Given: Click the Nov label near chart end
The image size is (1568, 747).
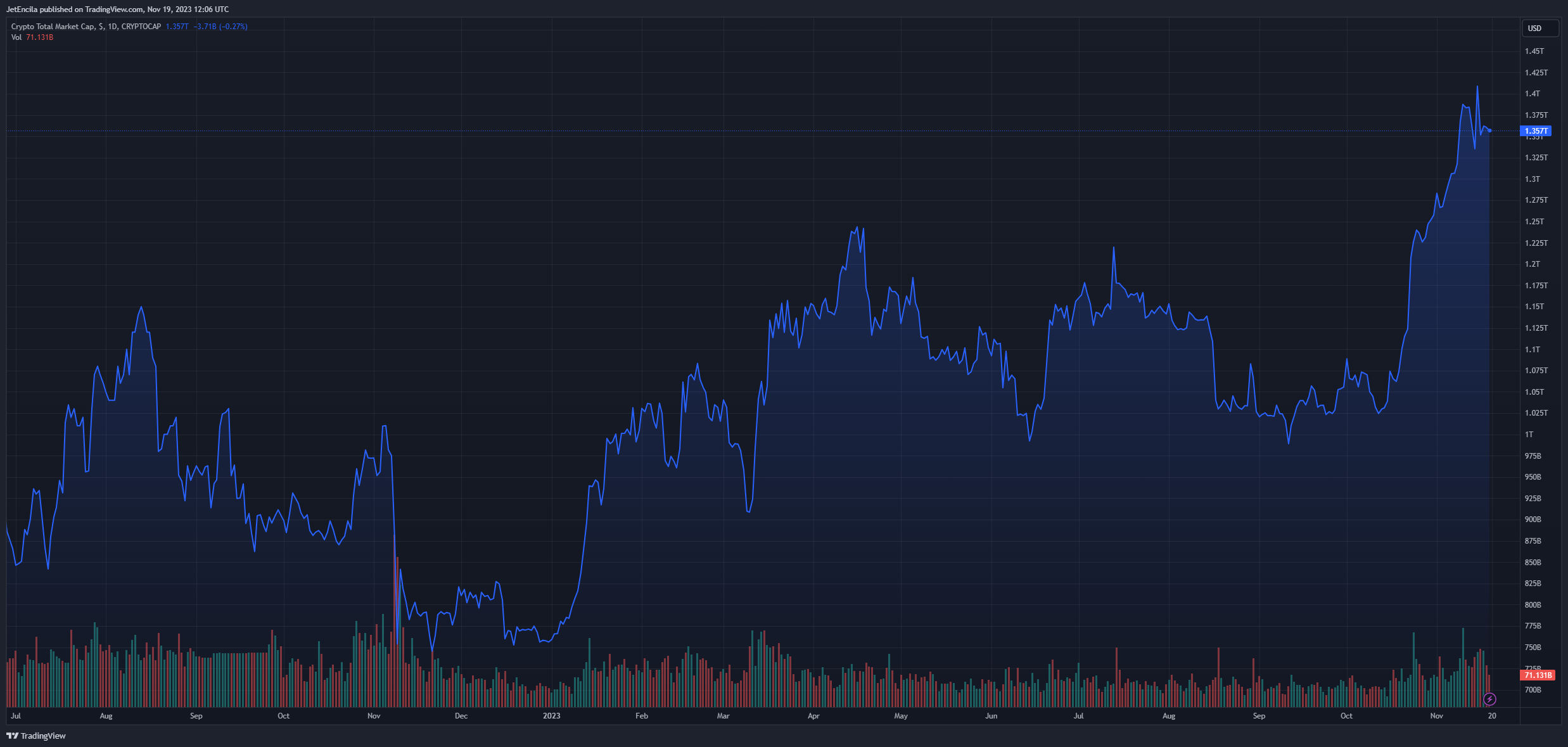Looking at the screenshot, I should (1436, 716).
